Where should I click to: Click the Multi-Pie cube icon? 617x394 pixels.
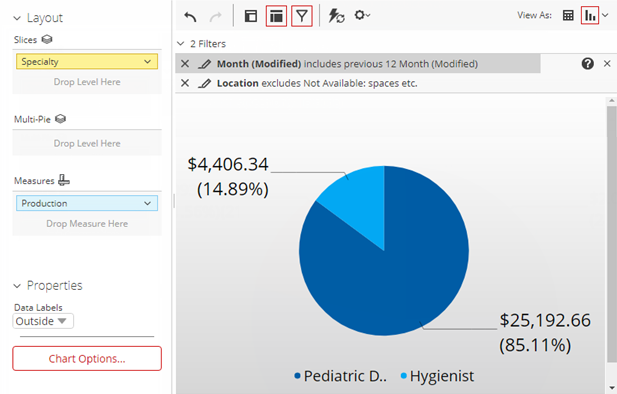tap(60, 118)
